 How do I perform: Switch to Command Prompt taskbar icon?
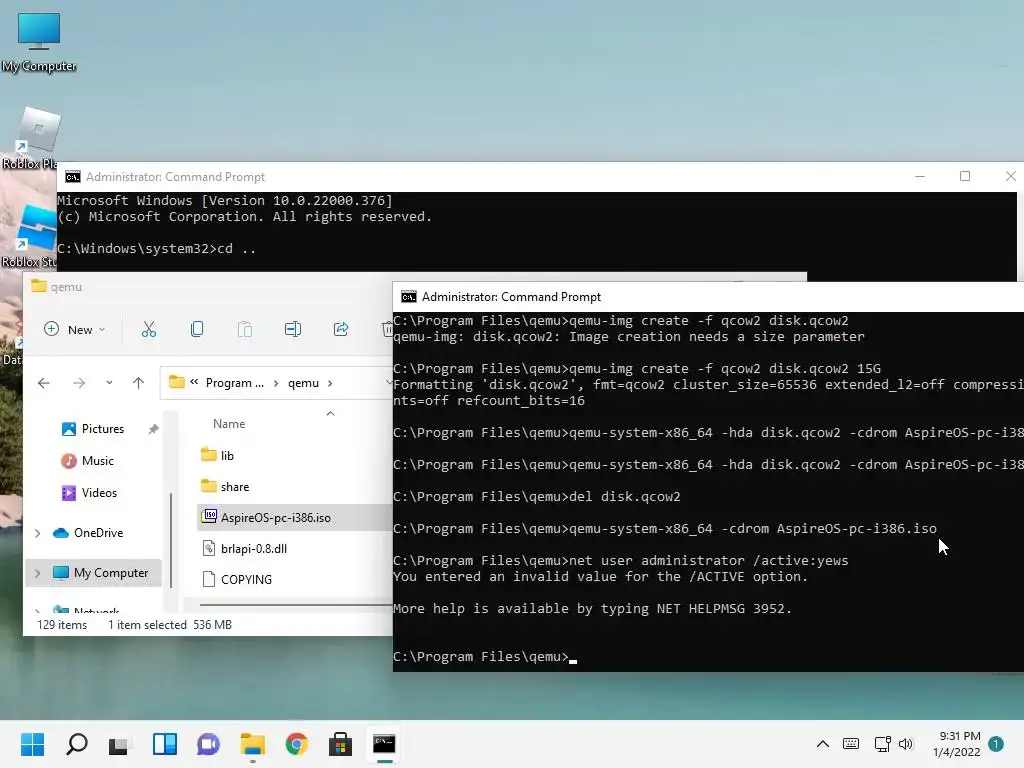pos(384,744)
